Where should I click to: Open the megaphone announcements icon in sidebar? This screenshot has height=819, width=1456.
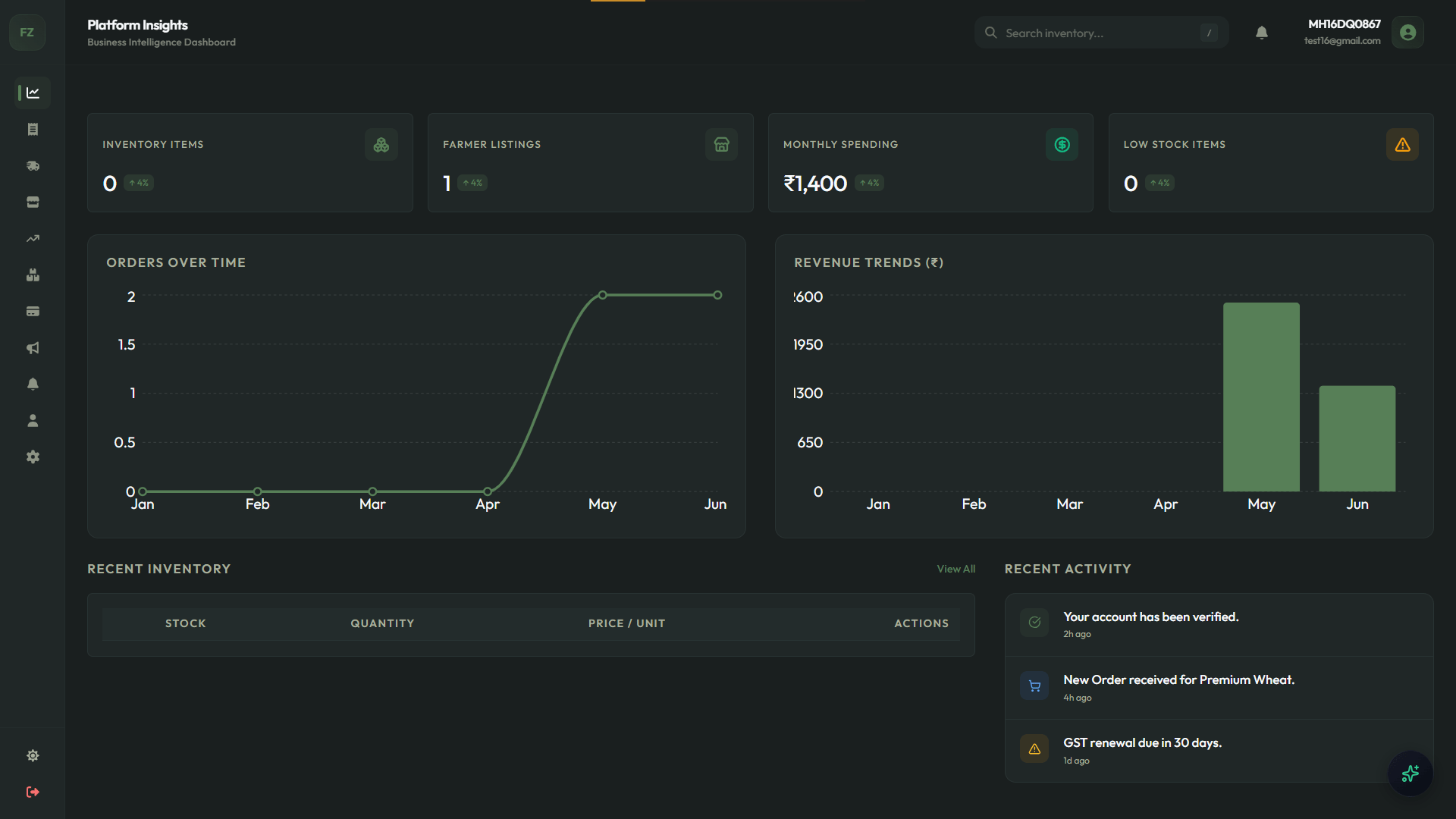(33, 348)
